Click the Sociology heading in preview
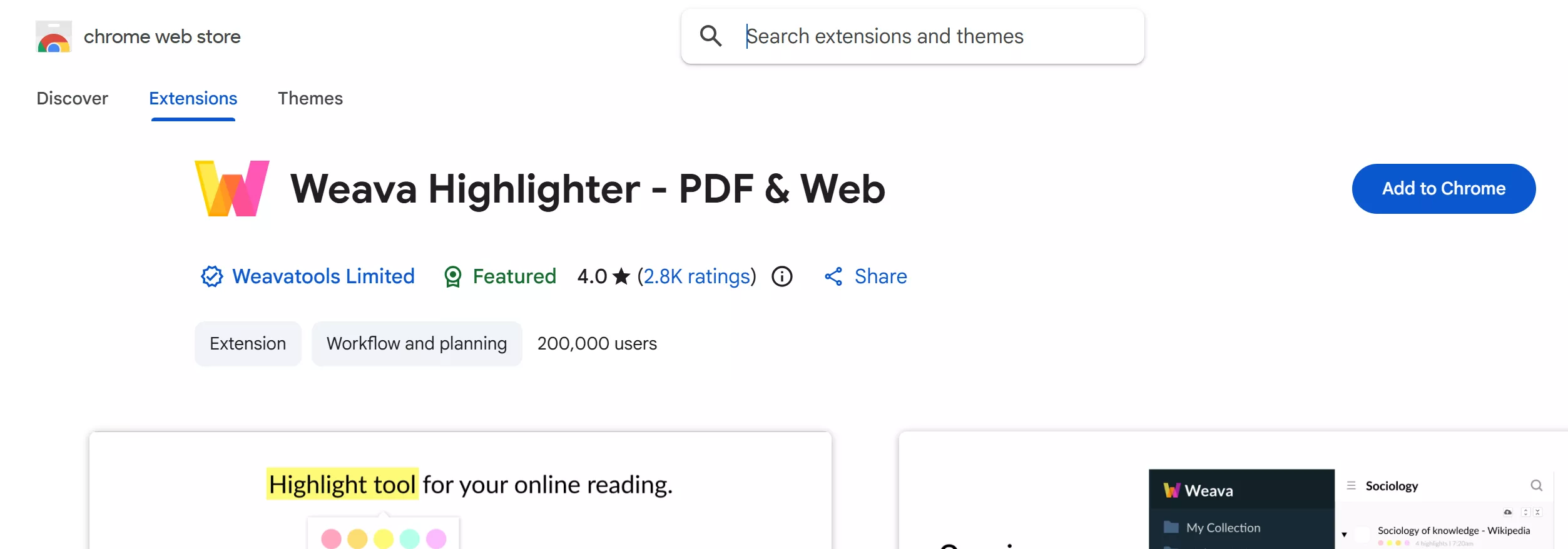The image size is (1568, 549). coord(1392,486)
